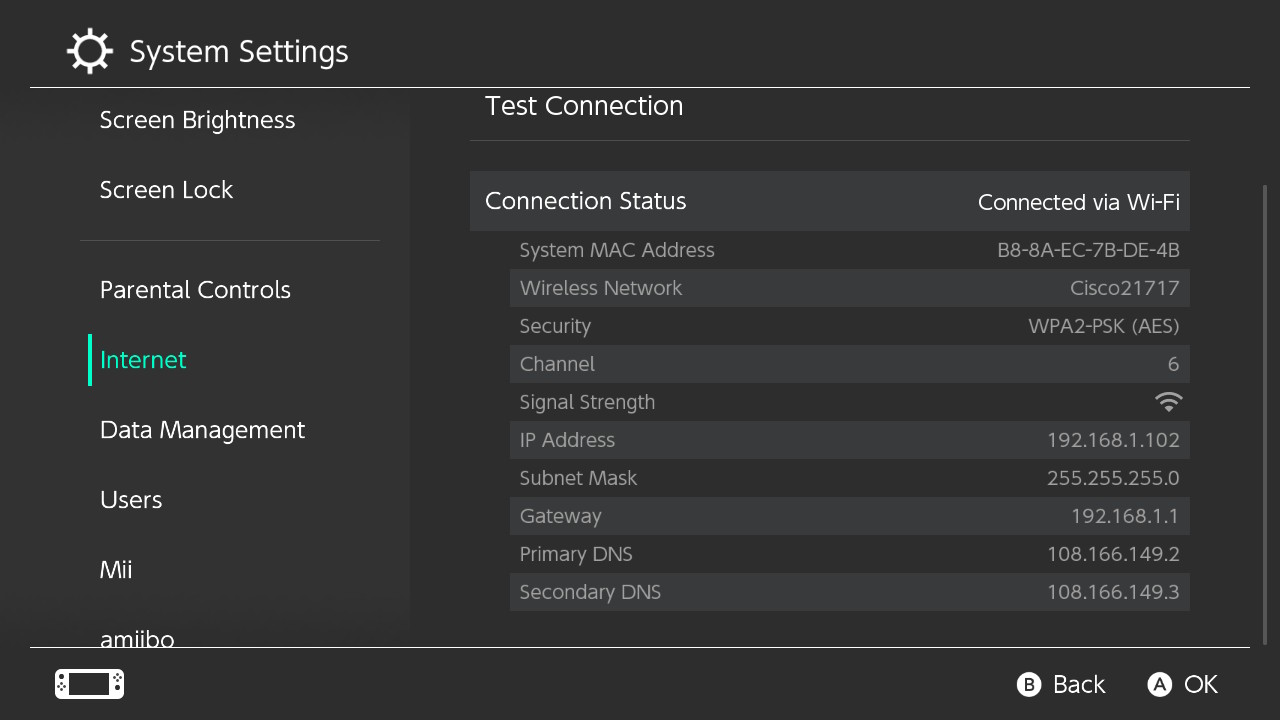Select Screen Lock in sidebar

[166, 190]
